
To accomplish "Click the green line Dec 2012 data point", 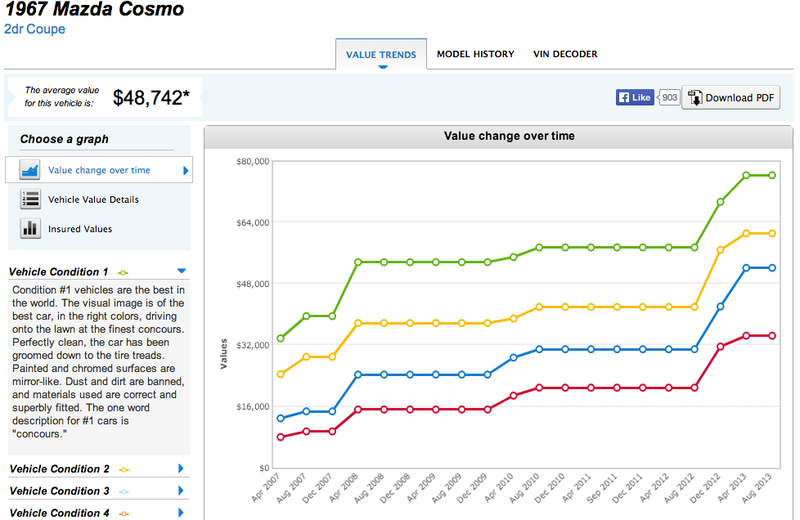I will (720, 202).
